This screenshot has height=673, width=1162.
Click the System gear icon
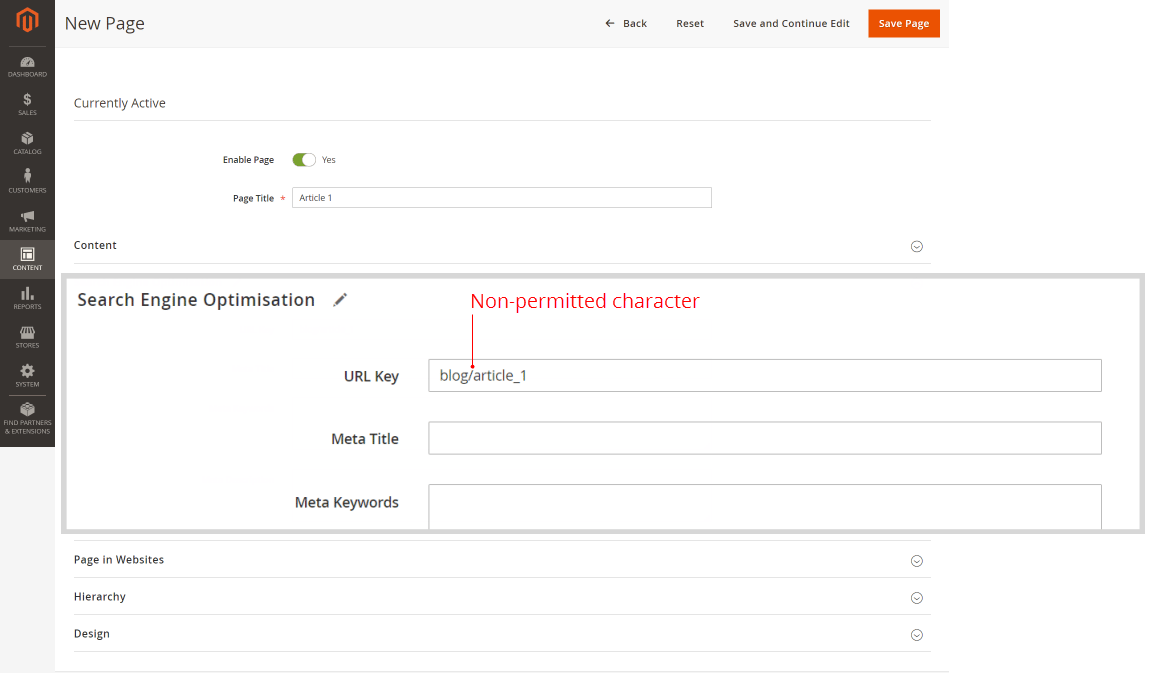pyautogui.click(x=27, y=372)
